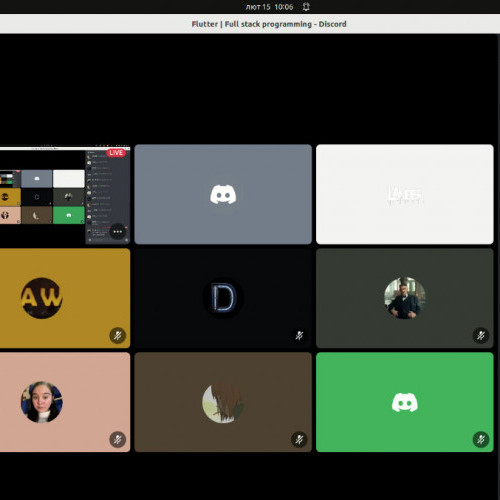Focus the live screen share preview
Screen dimensions: 500x500
(x=65, y=194)
